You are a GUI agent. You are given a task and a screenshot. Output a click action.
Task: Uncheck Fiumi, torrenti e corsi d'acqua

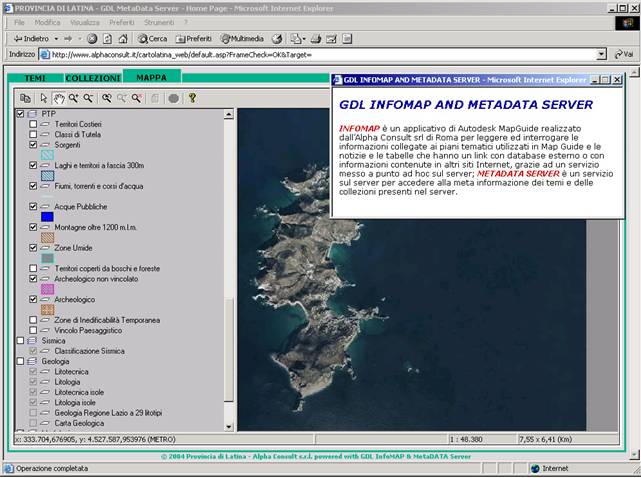pos(33,186)
